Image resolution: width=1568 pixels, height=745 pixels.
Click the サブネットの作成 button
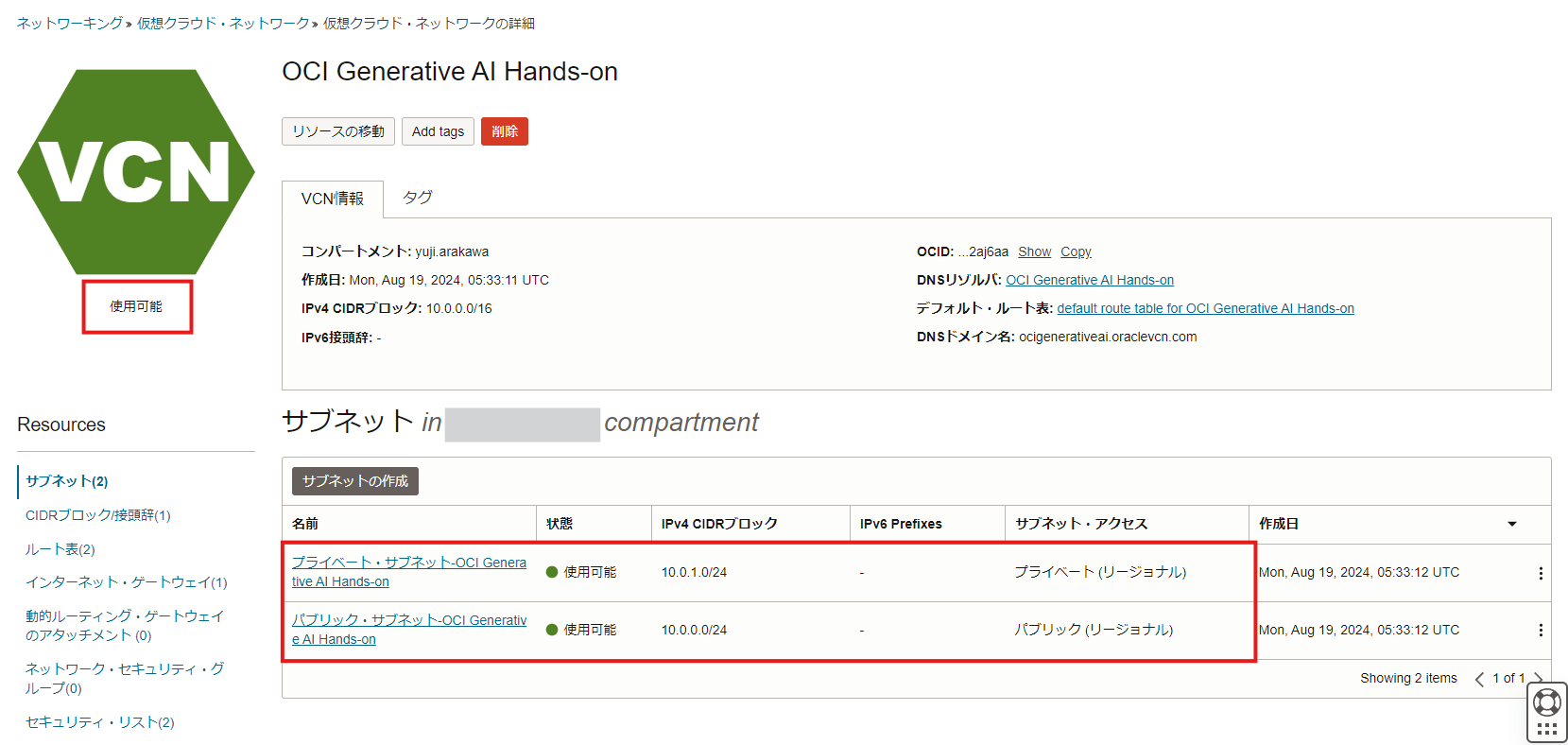click(355, 481)
